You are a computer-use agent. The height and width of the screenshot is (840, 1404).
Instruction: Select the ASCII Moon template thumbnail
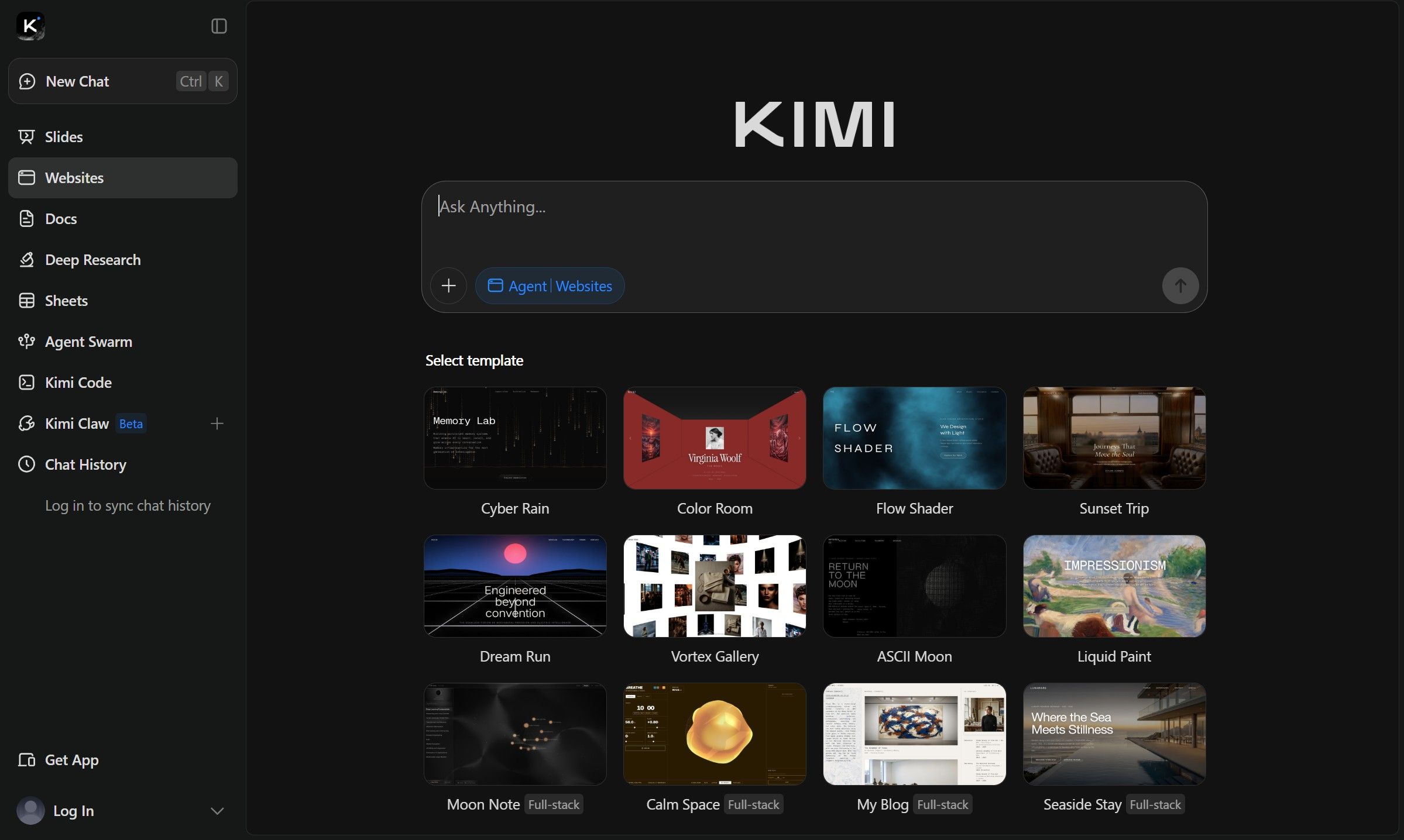tap(914, 586)
